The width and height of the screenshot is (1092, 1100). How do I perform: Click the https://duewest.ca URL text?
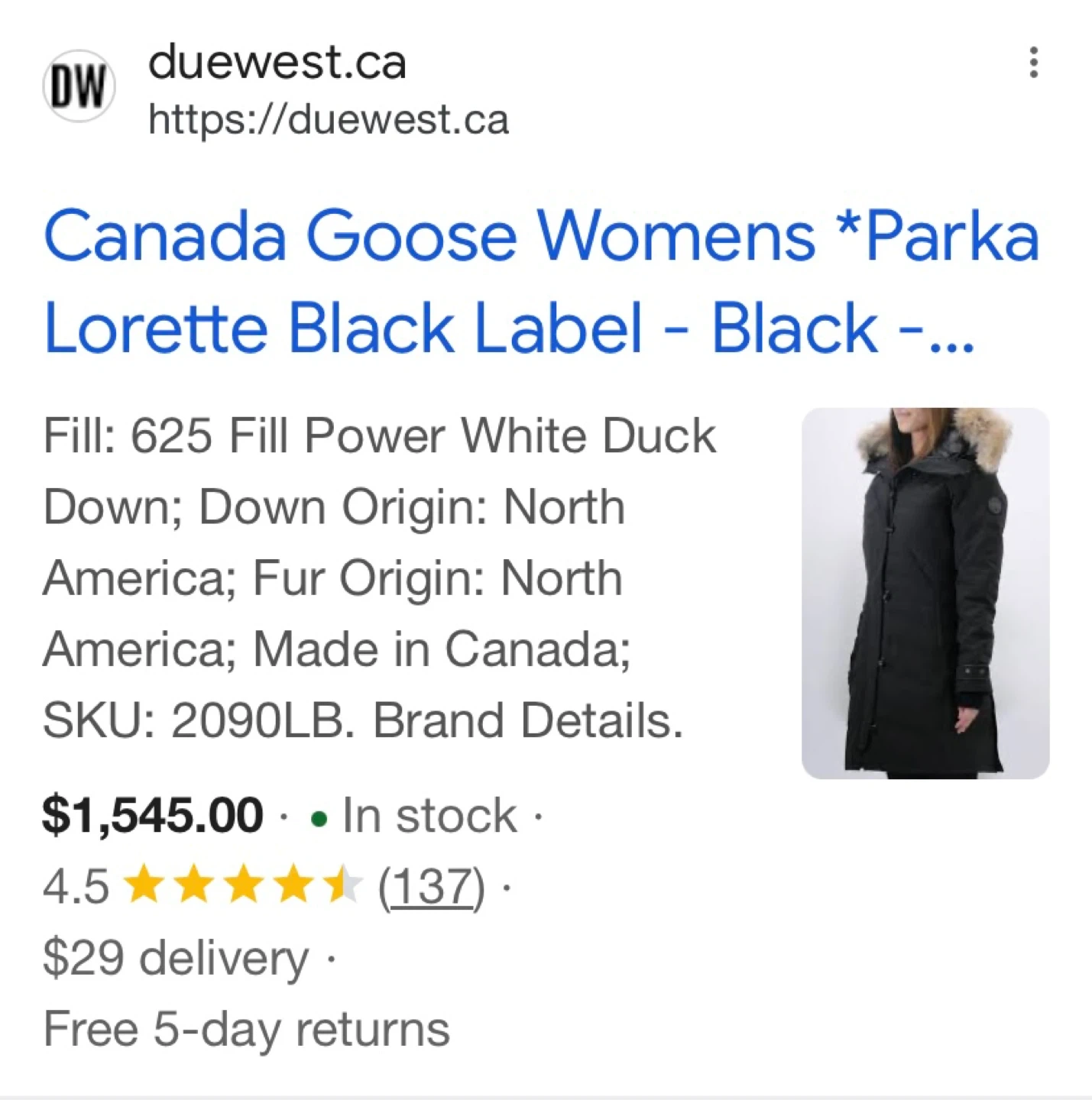(x=328, y=120)
